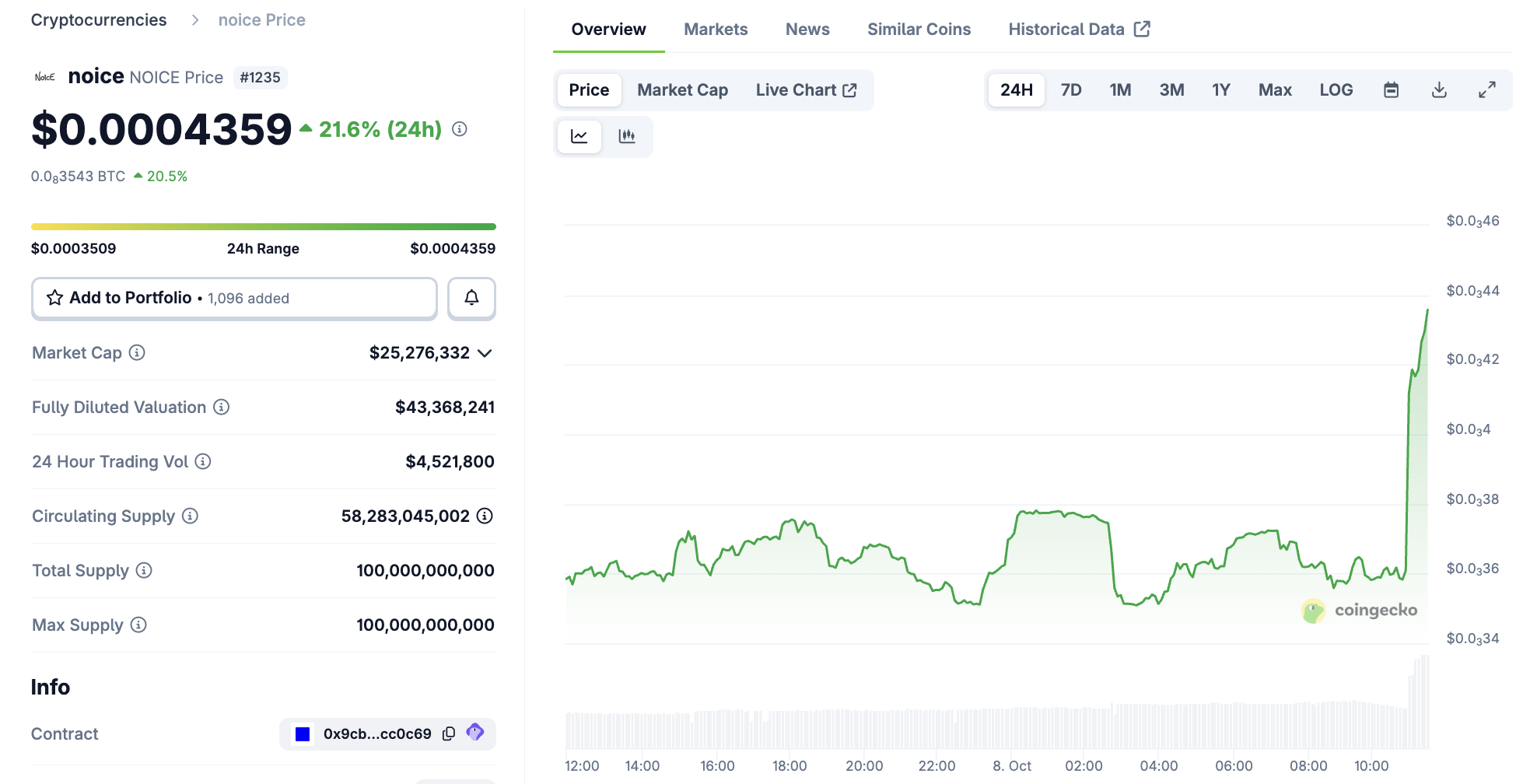The height and width of the screenshot is (784, 1537).
Task: Click the 24h Range progress bar
Action: coord(263,227)
